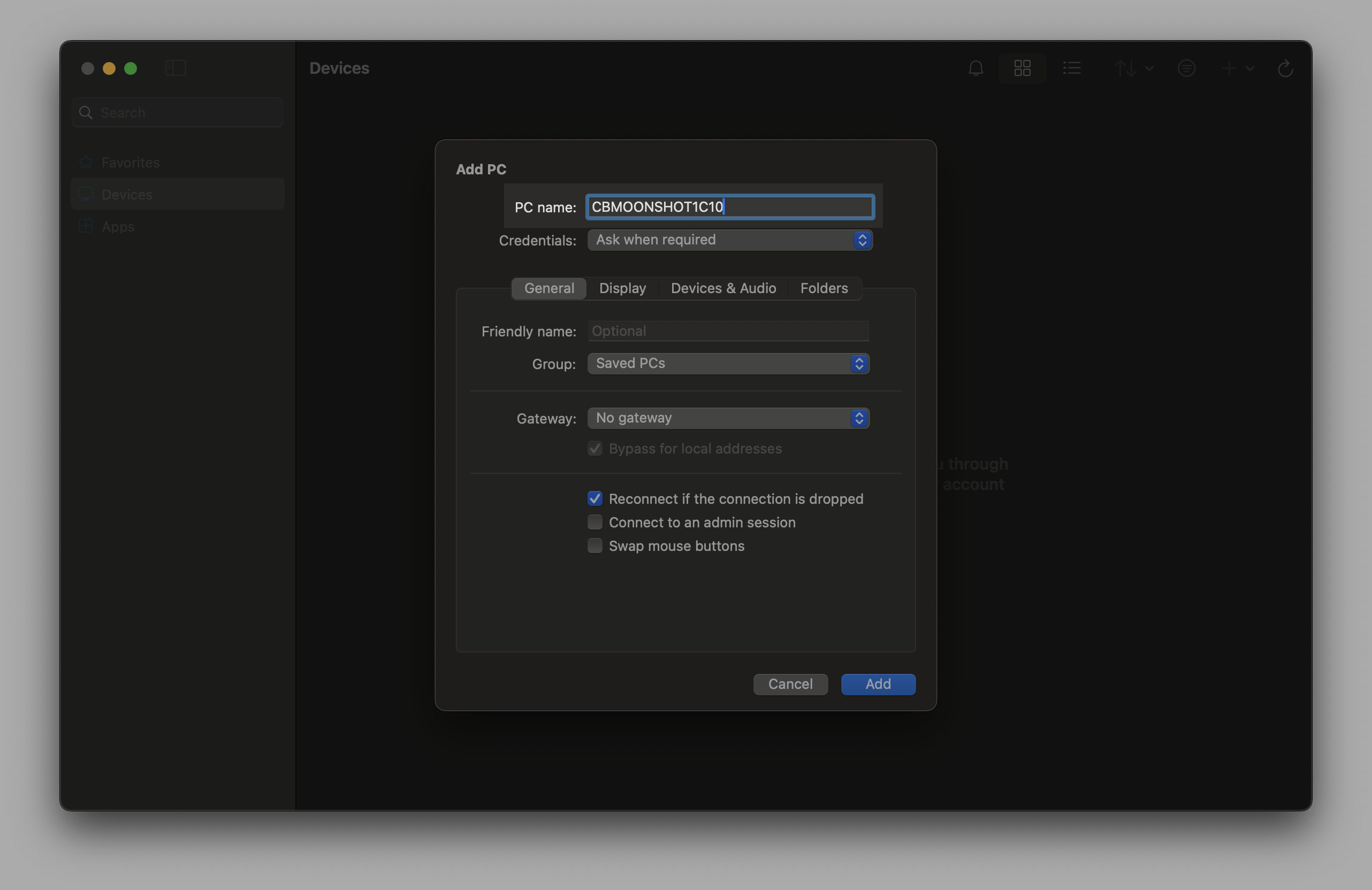This screenshot has width=1372, height=890.
Task: Open the Gateway dropdown (No gateway)
Action: pyautogui.click(x=728, y=418)
